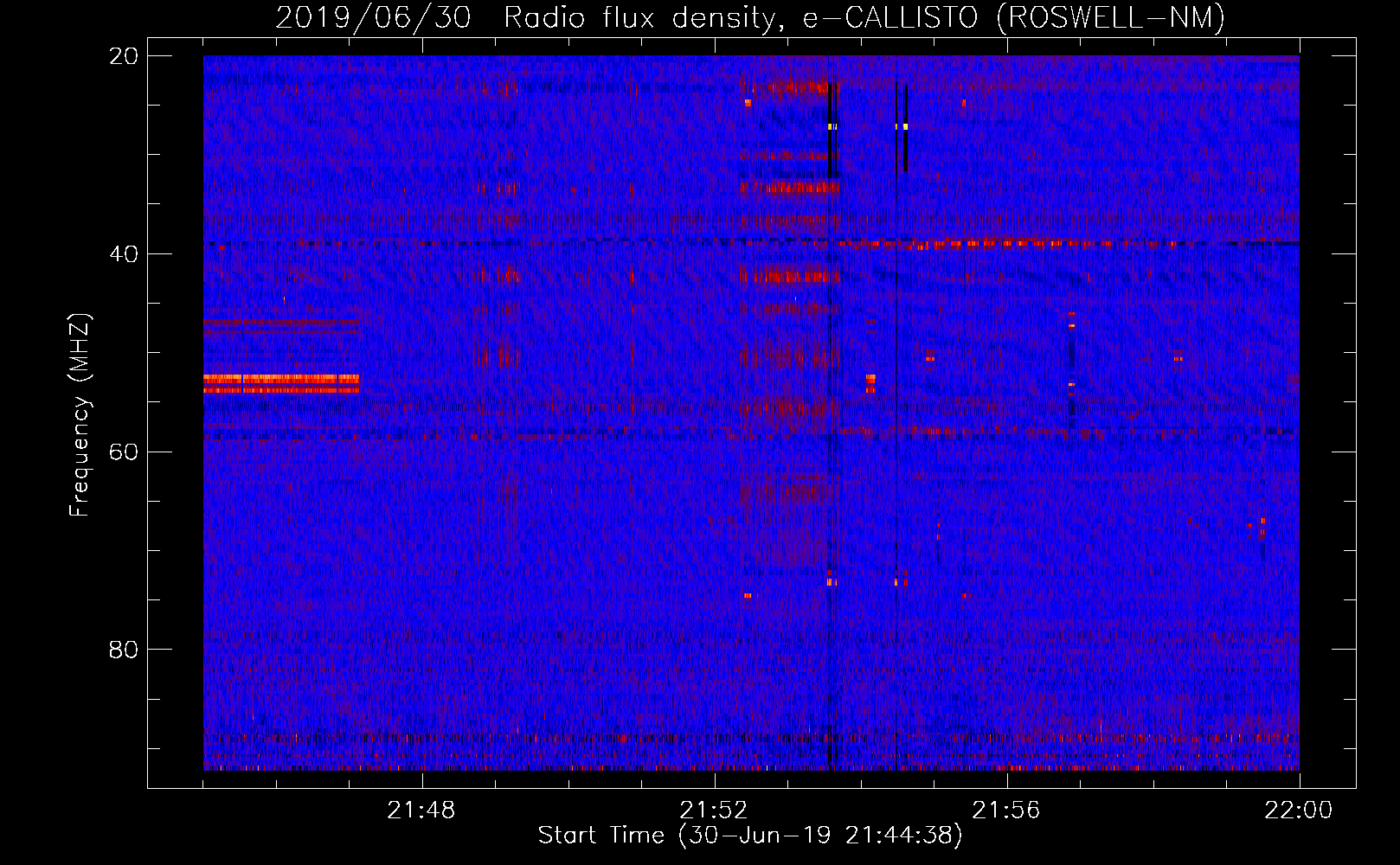Click the 'Start Time (30-Jun-19 21:44:38)' label
Viewport: 1400px width, 865px height.
[750, 836]
